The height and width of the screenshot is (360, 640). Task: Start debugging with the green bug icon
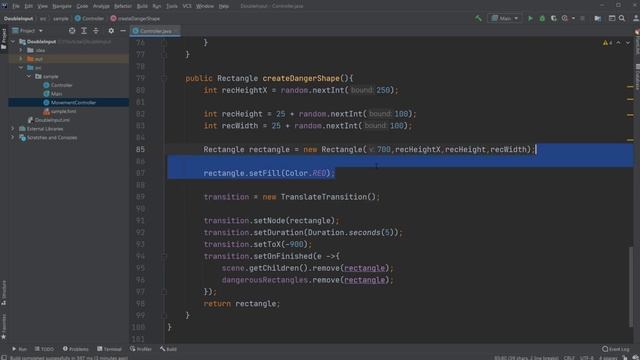click(x=542, y=18)
